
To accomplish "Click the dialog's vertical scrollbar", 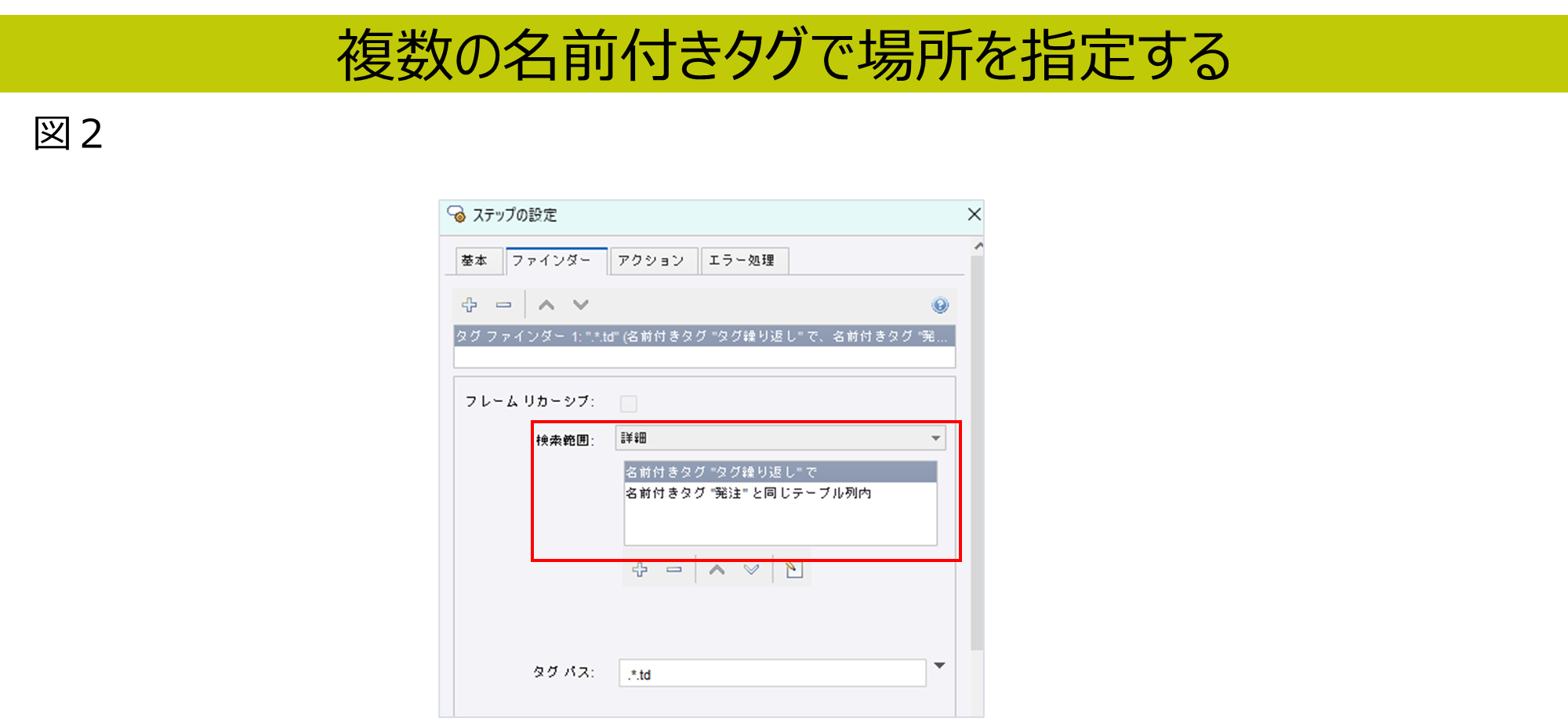I will tap(977, 447).
